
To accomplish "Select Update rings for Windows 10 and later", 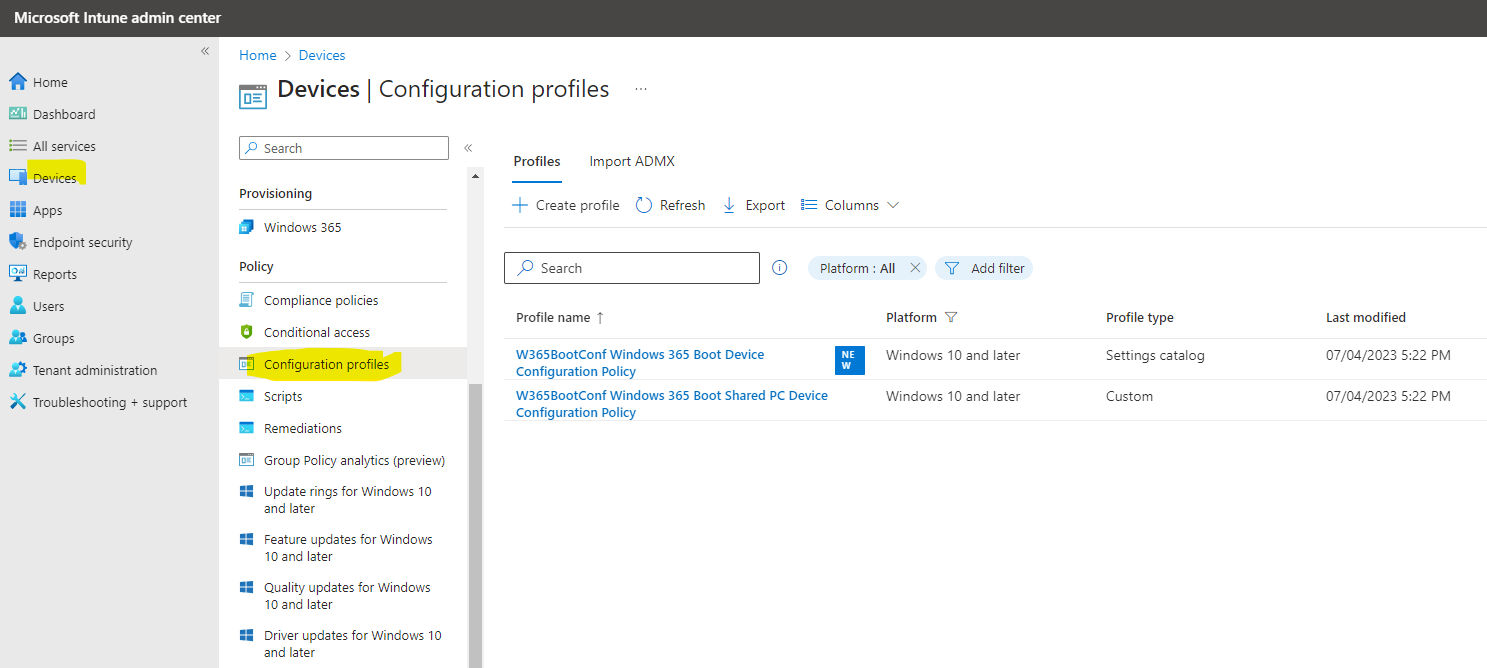I will coord(348,500).
